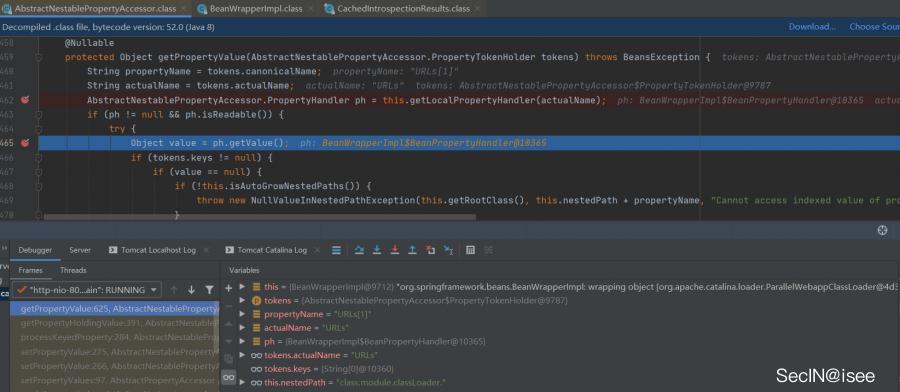Click the Download... sources link
Screen dimensions: 900x392
[x=812, y=27]
